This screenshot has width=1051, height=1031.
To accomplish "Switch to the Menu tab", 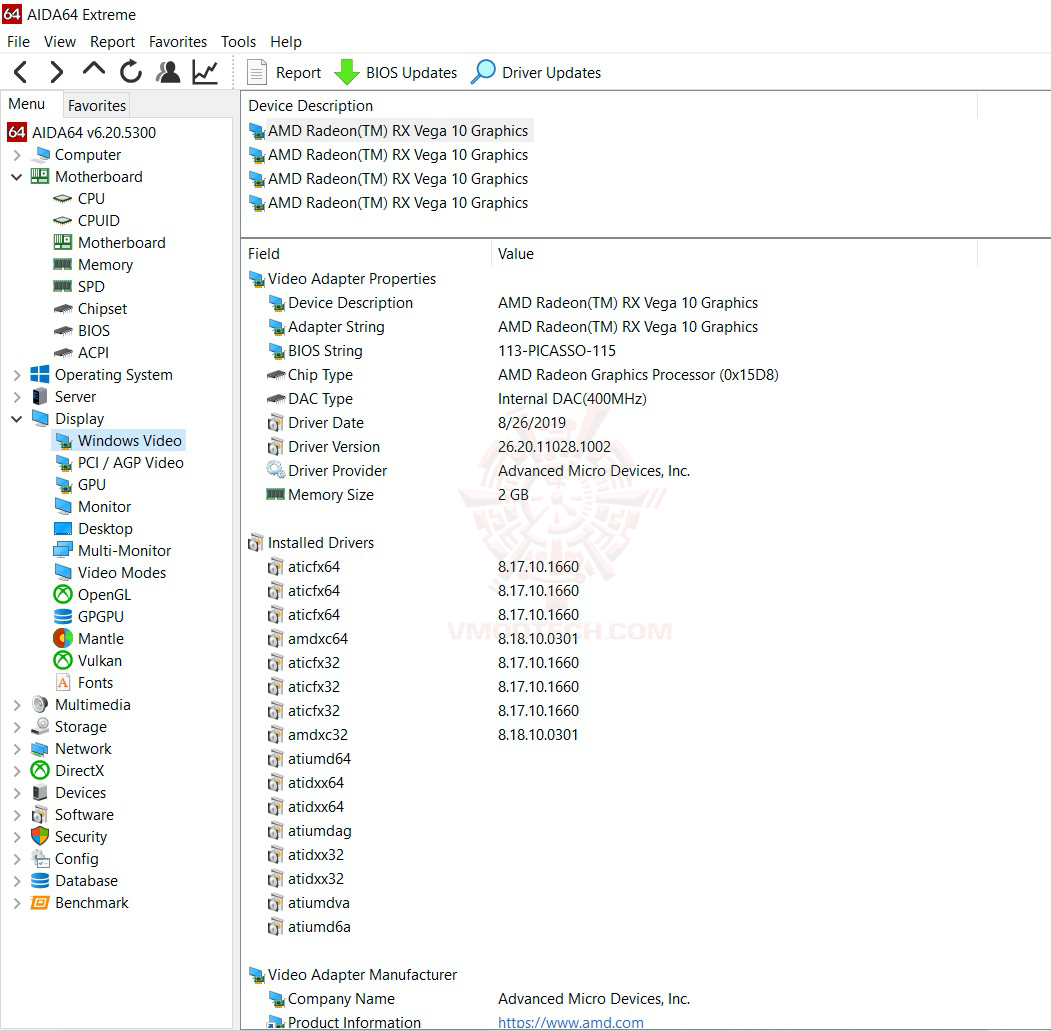I will (x=27, y=104).
